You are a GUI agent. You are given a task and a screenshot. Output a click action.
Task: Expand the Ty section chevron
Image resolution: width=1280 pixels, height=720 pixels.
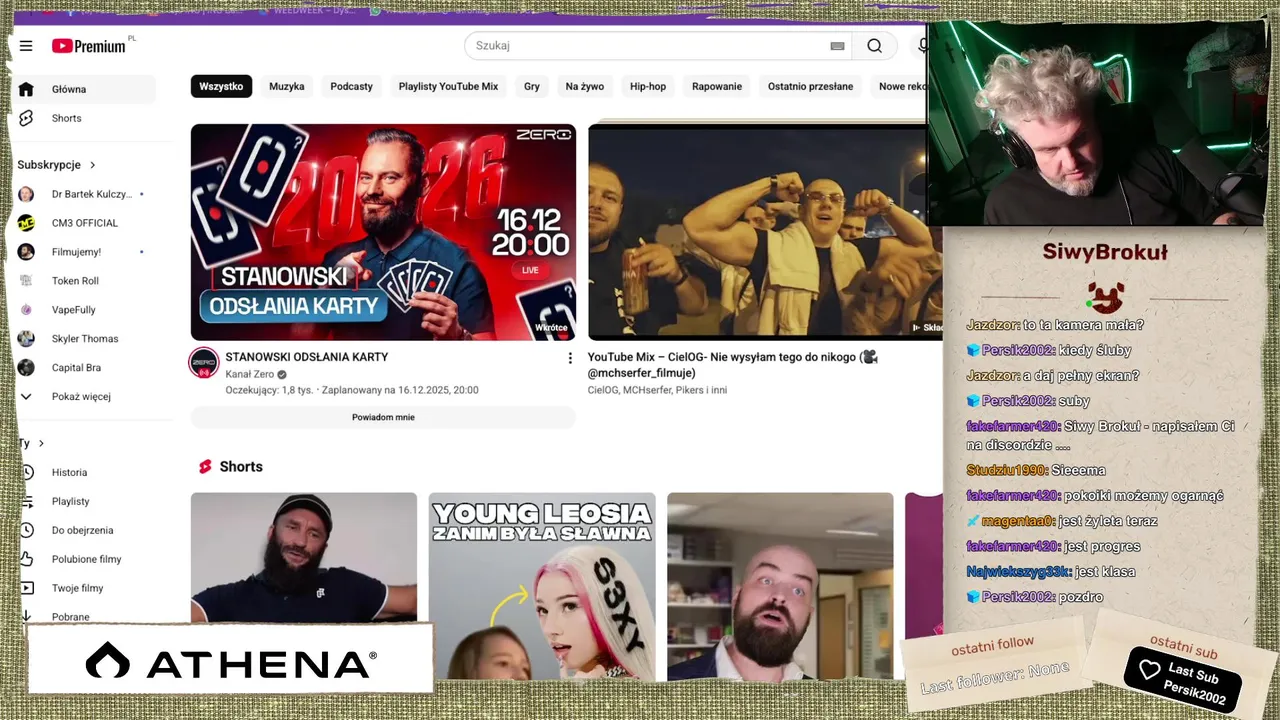coord(41,443)
